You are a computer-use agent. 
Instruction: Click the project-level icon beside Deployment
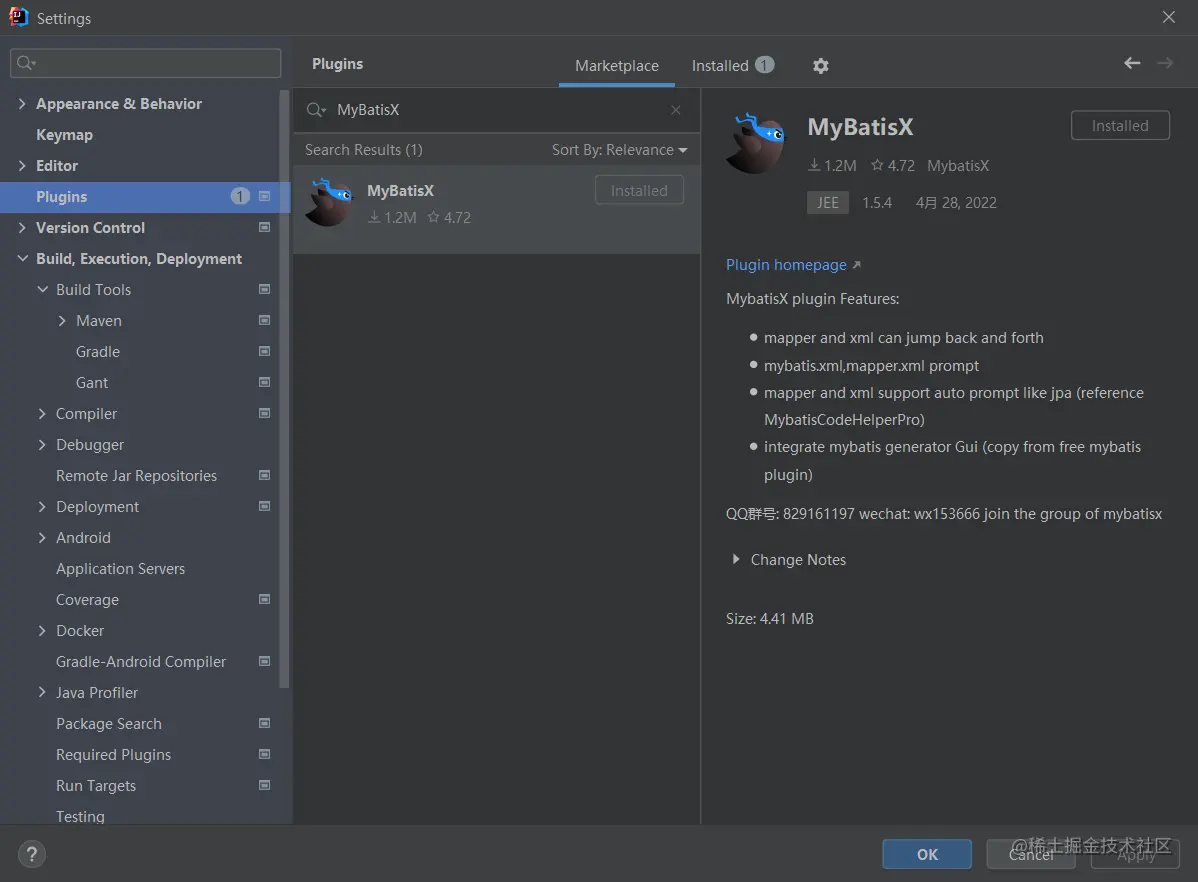(x=264, y=506)
